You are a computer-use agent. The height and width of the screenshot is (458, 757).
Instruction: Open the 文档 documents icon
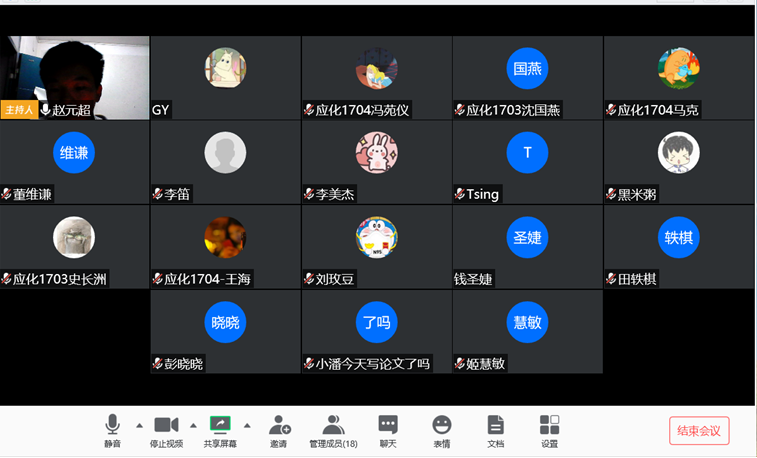[495, 425]
